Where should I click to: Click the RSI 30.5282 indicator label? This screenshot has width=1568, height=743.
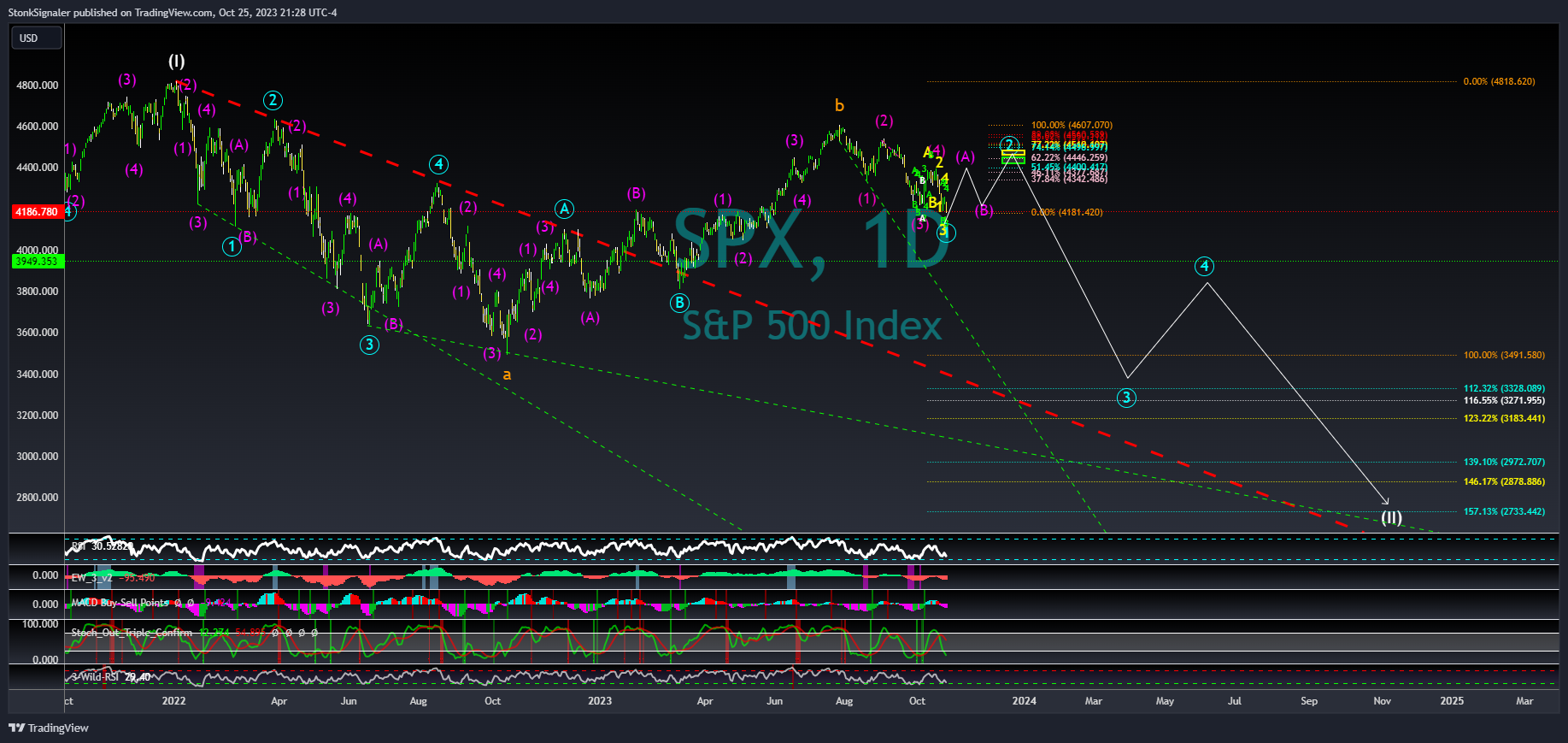(102, 546)
